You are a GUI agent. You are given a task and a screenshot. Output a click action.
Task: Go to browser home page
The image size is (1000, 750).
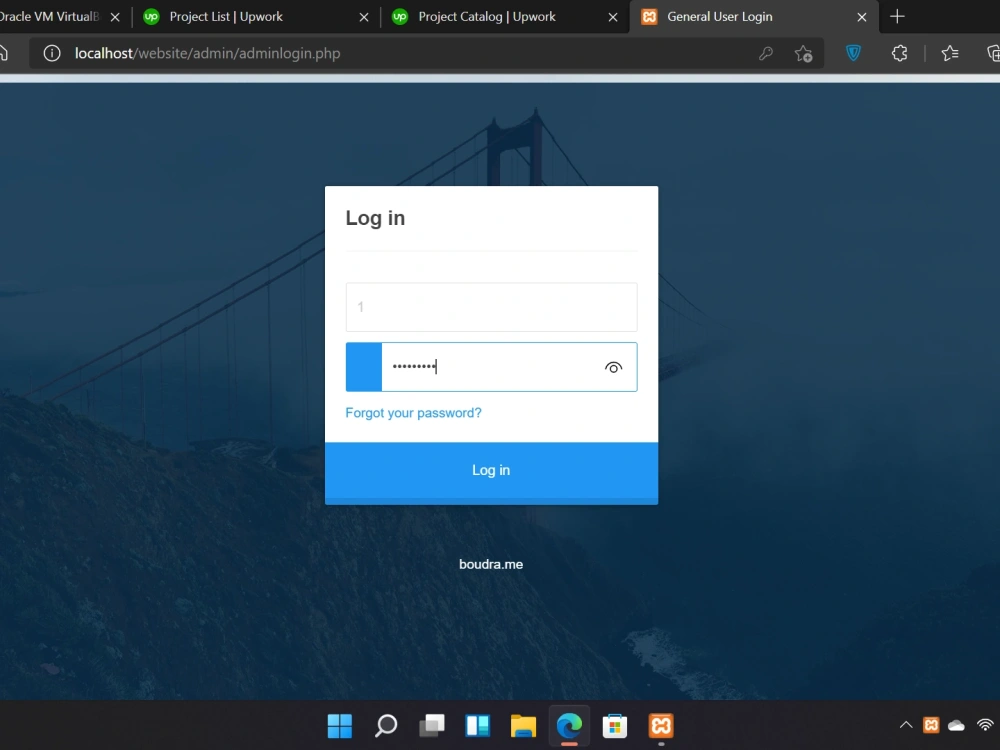3,53
